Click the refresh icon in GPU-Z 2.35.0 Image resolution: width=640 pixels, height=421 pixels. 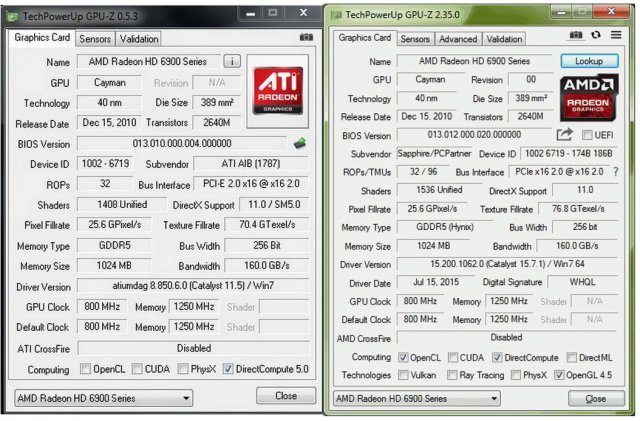[596, 35]
